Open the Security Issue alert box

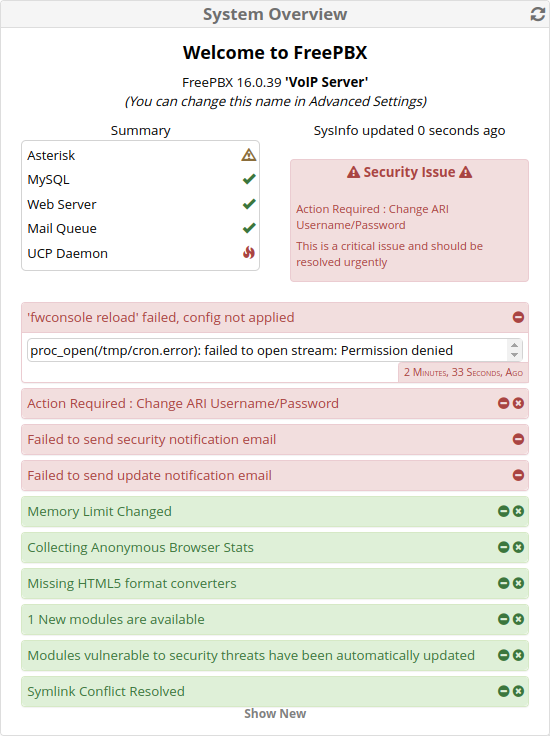(409, 221)
